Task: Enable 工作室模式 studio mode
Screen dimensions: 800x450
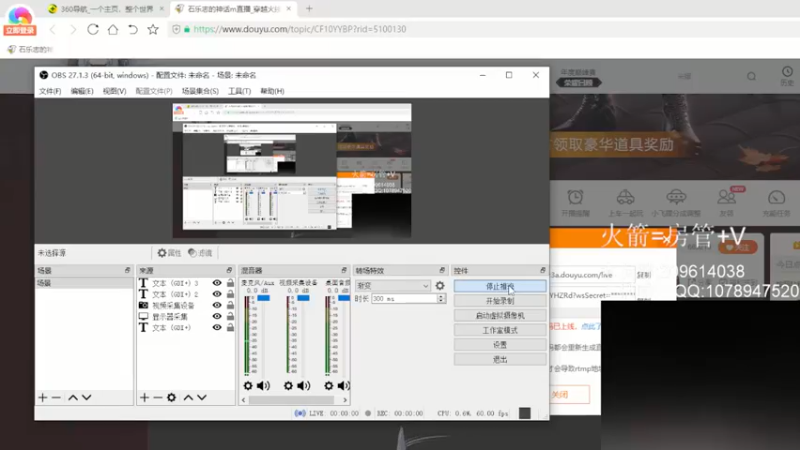Action: 500,331
